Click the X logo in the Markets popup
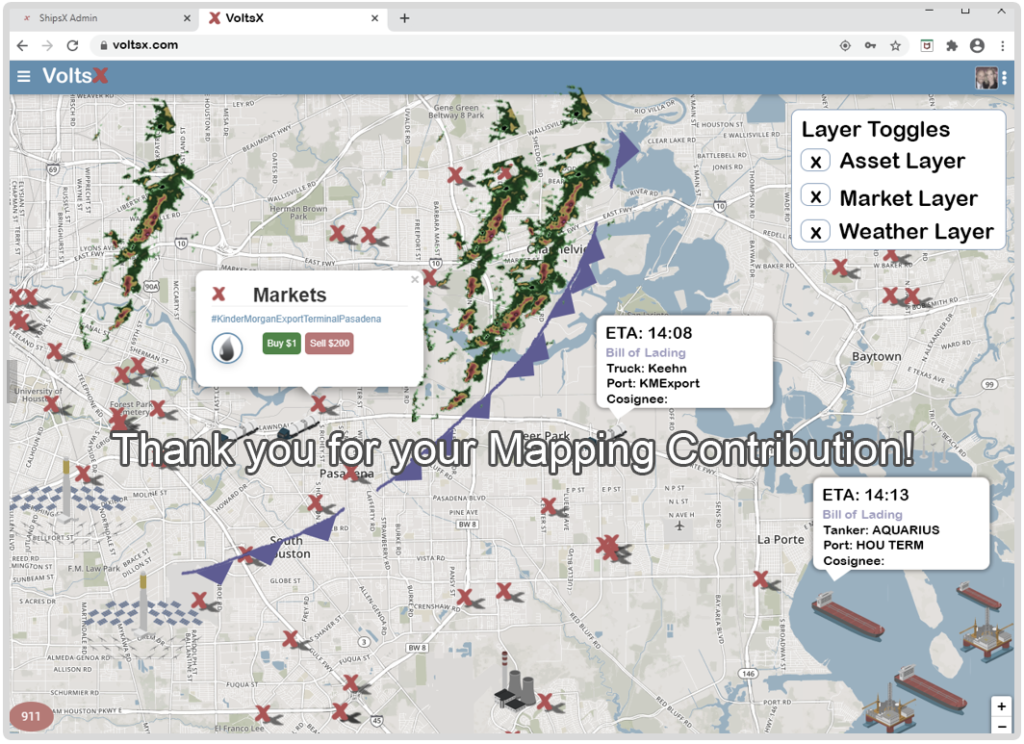The image size is (1024, 744). 219,295
